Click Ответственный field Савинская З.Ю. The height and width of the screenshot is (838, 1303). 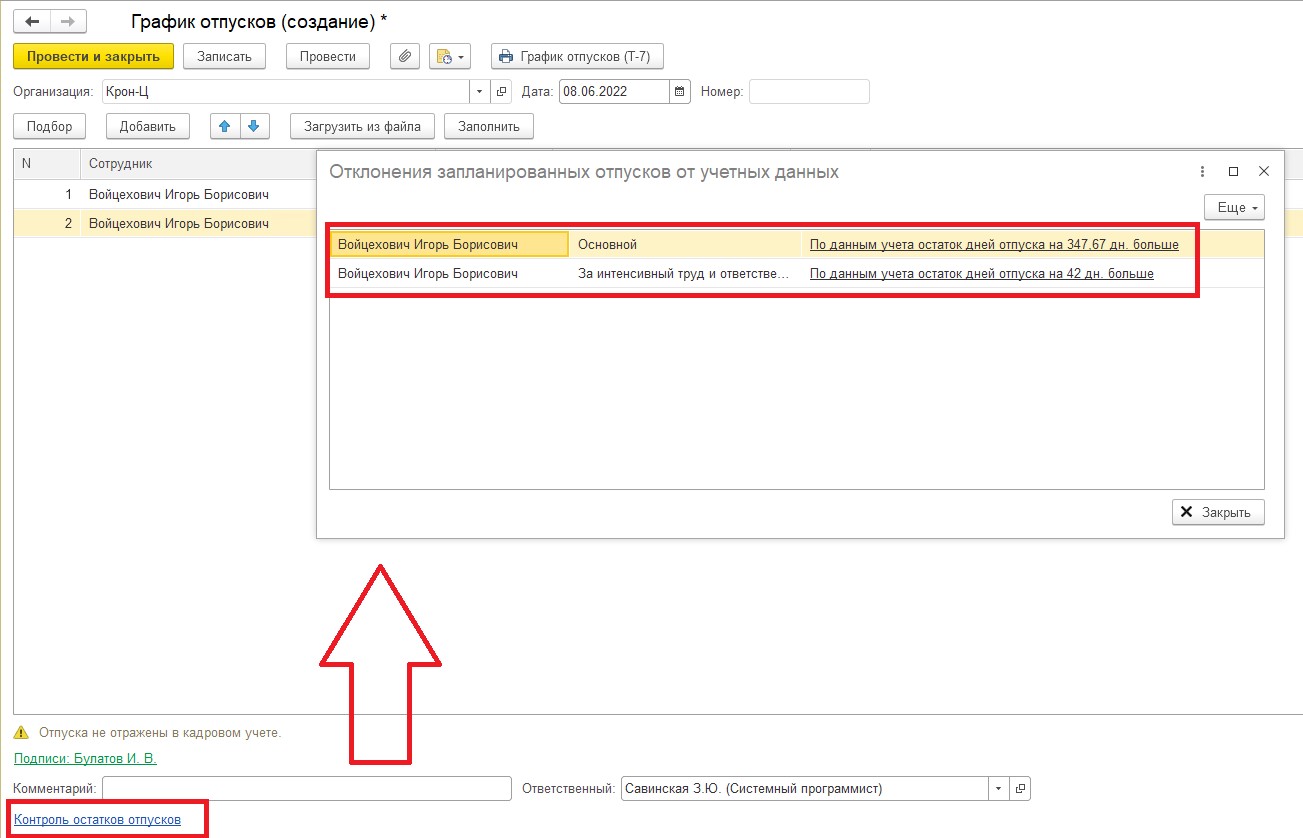point(804,788)
